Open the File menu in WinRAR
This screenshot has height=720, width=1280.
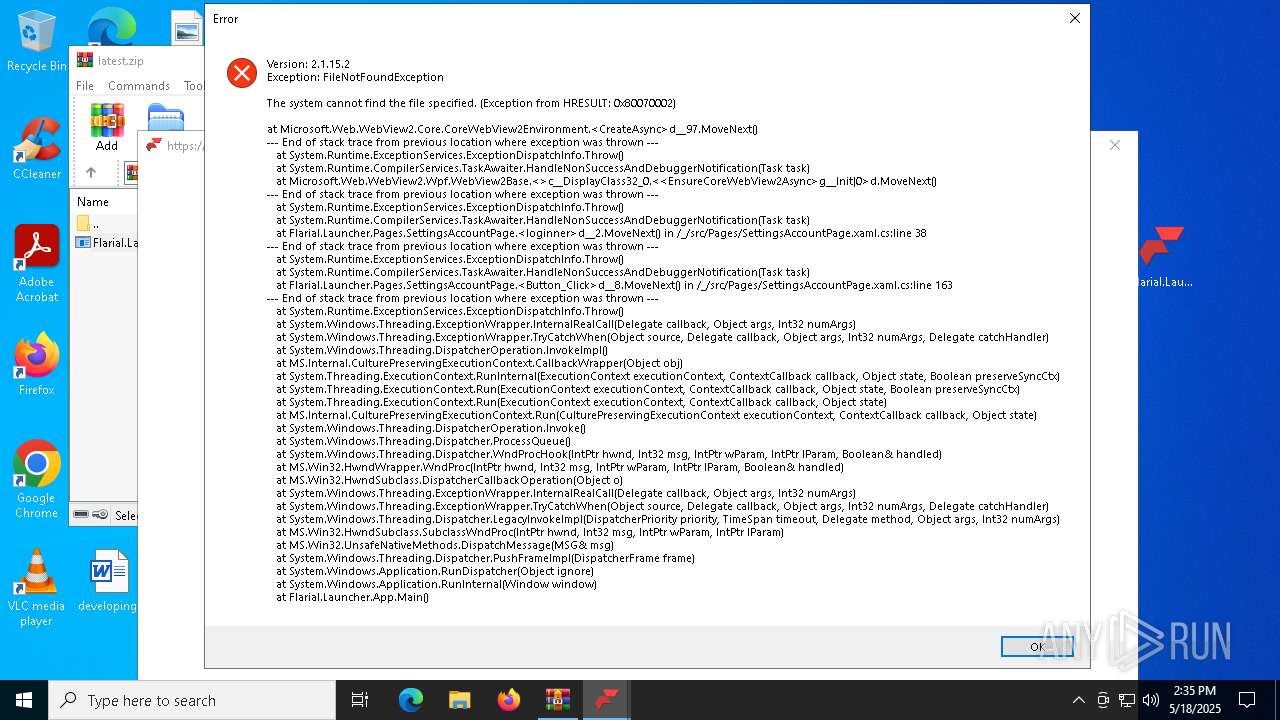tap(85, 86)
